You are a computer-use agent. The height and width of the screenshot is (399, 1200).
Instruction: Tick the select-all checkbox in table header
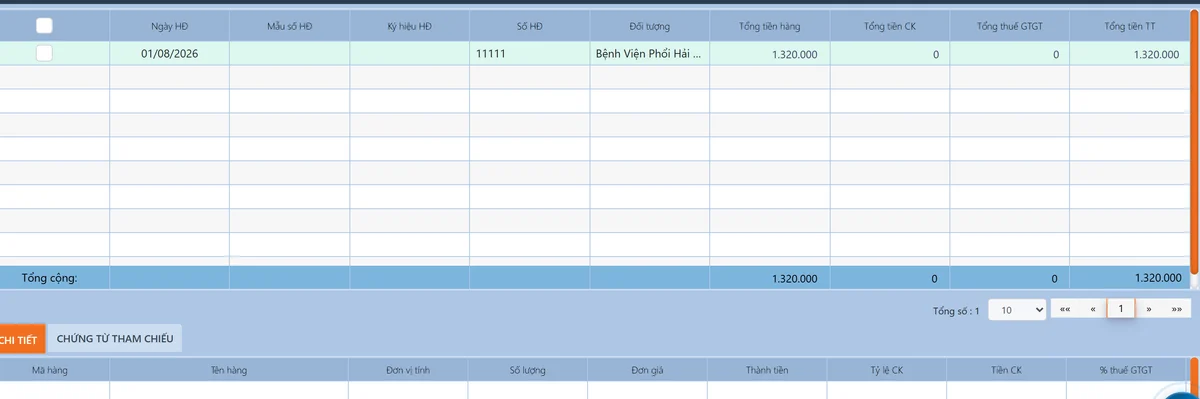[x=44, y=26]
